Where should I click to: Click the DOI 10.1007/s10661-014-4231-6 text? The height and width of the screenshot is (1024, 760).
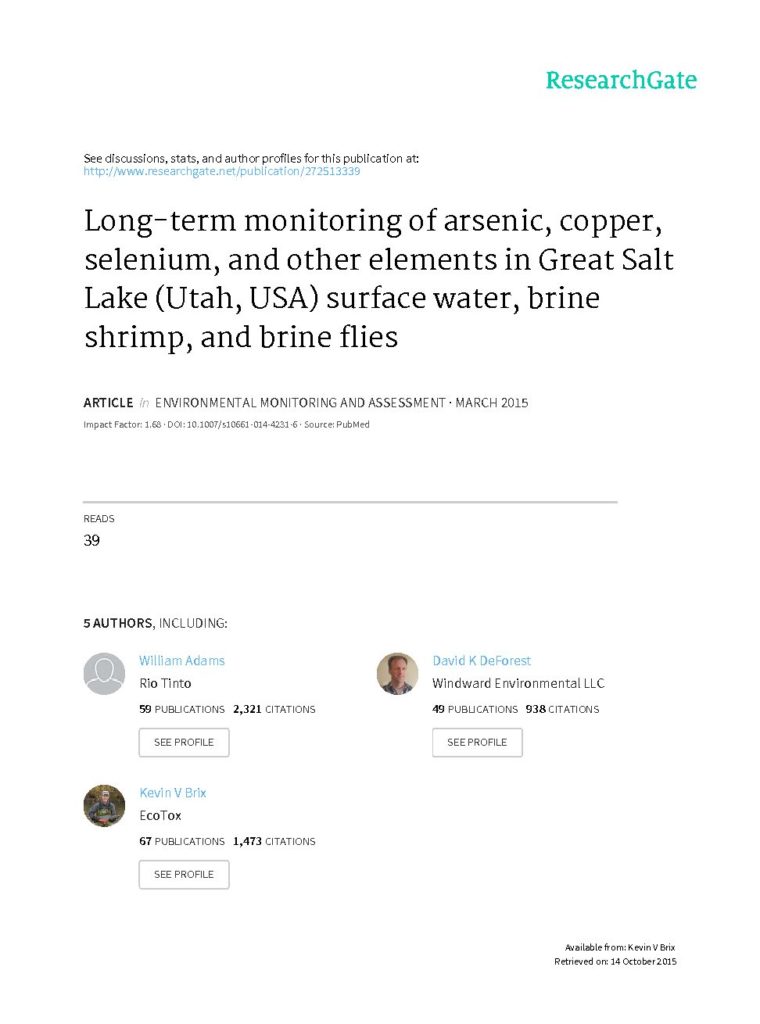click(x=232, y=424)
